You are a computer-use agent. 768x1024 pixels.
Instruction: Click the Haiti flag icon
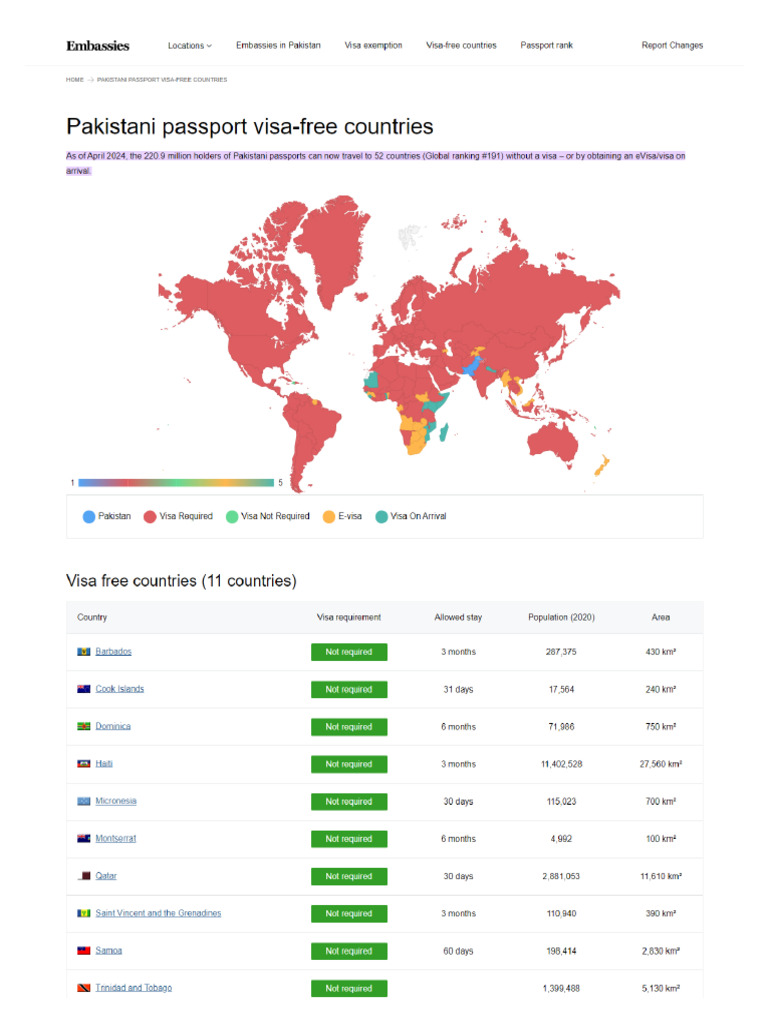(x=84, y=764)
